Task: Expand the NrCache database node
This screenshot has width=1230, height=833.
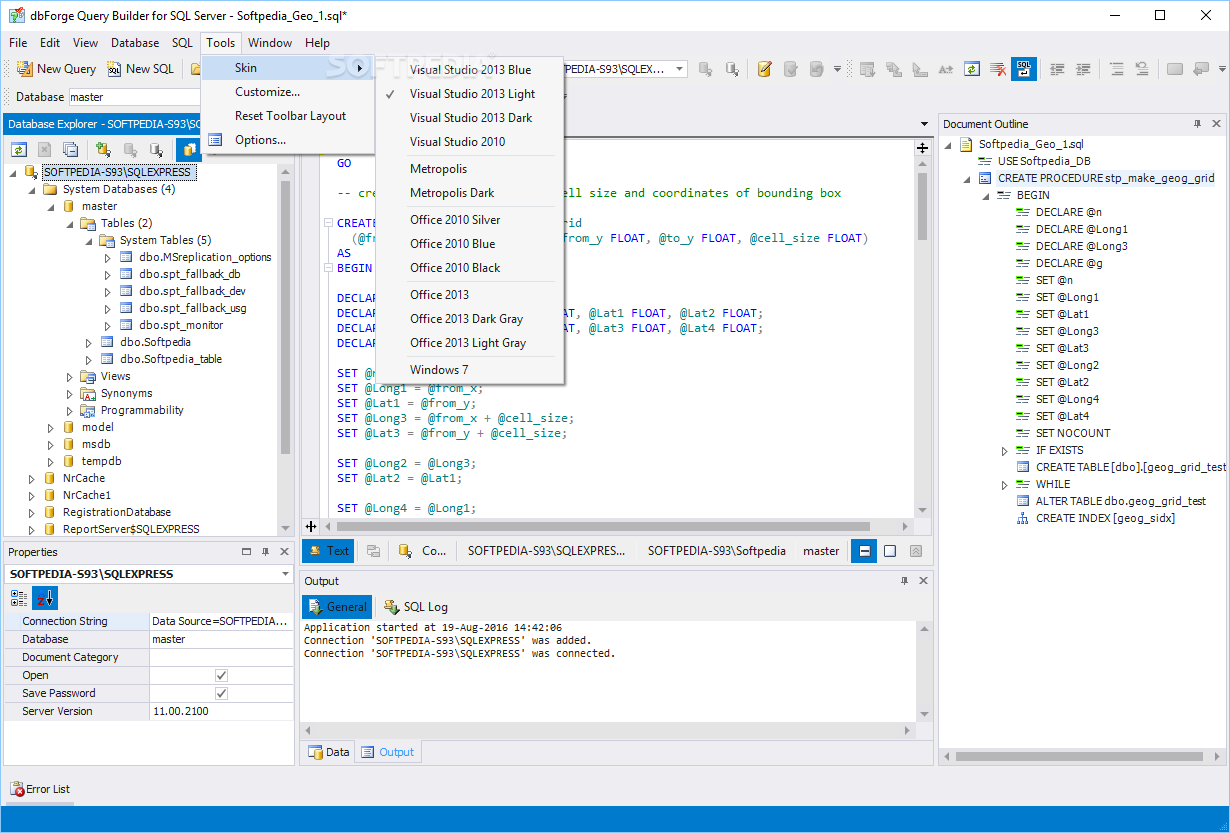Action: (32, 478)
